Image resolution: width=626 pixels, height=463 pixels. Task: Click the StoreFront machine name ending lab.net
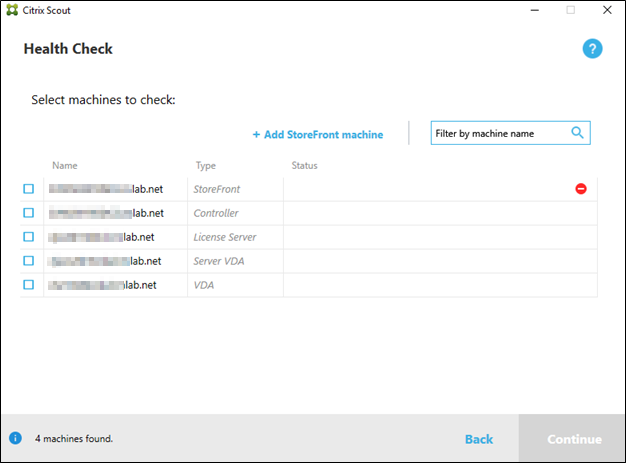(x=106, y=189)
